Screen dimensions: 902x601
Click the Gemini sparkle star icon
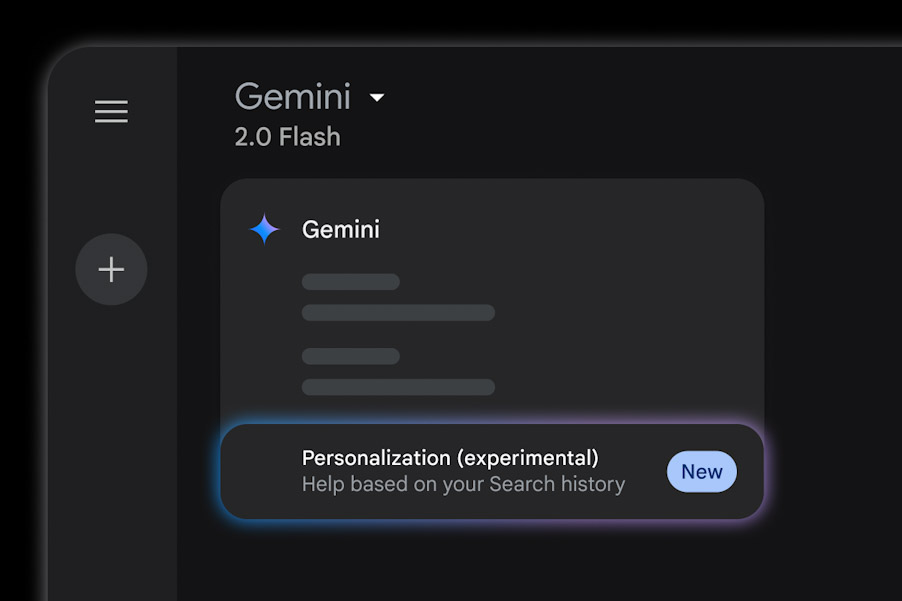[265, 229]
